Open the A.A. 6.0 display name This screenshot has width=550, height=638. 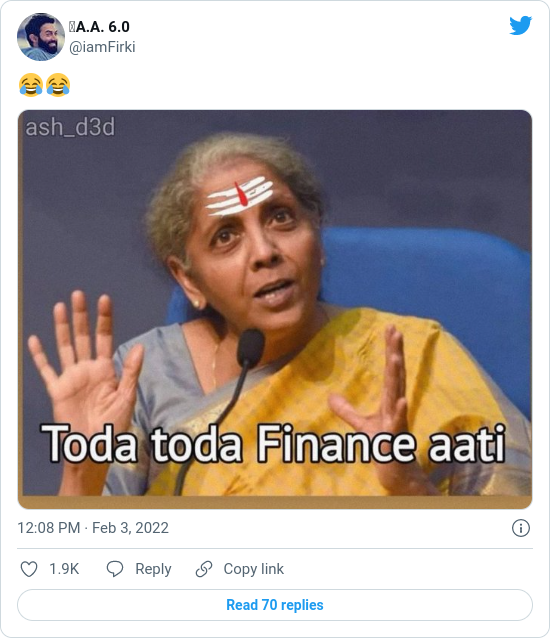click(103, 27)
